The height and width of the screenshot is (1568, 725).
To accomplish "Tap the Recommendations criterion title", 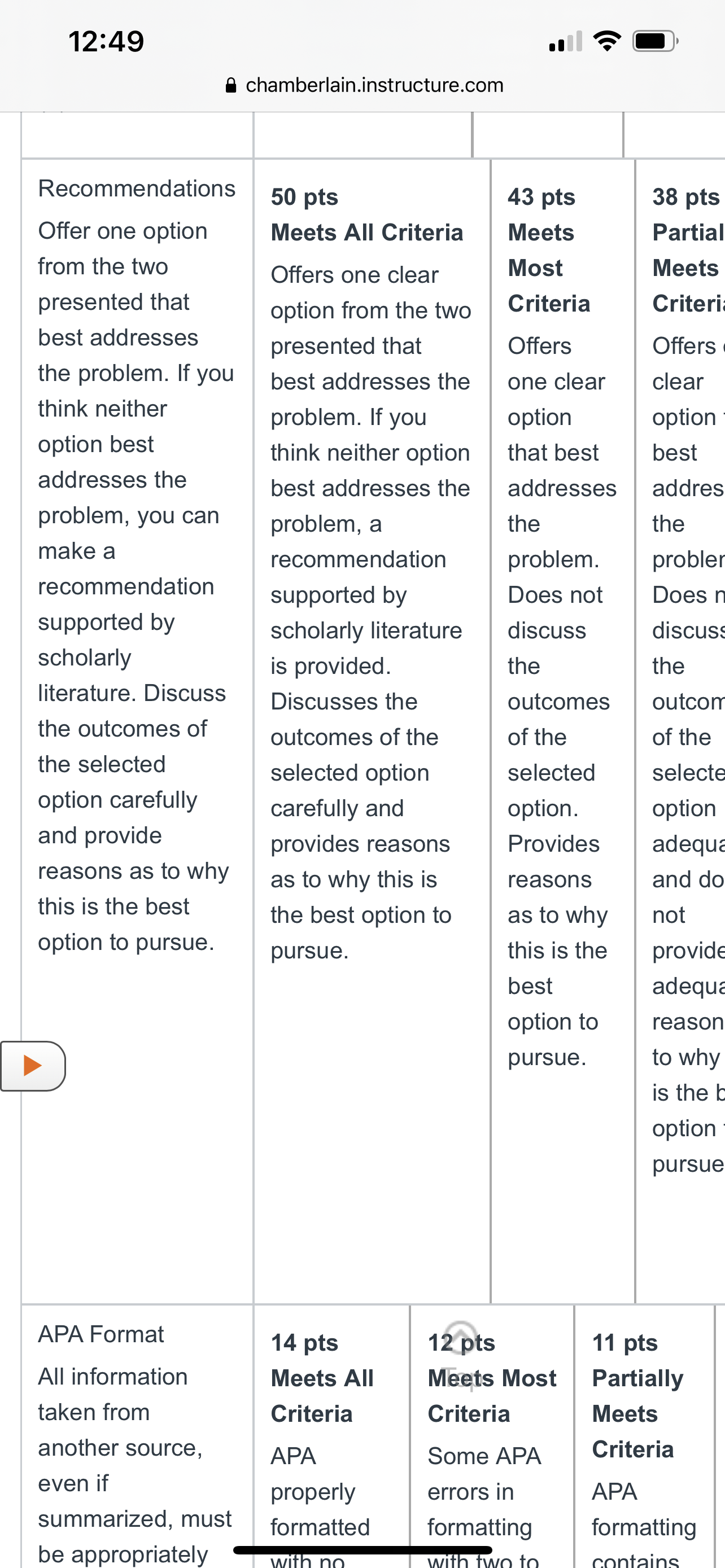I will 136,188.
